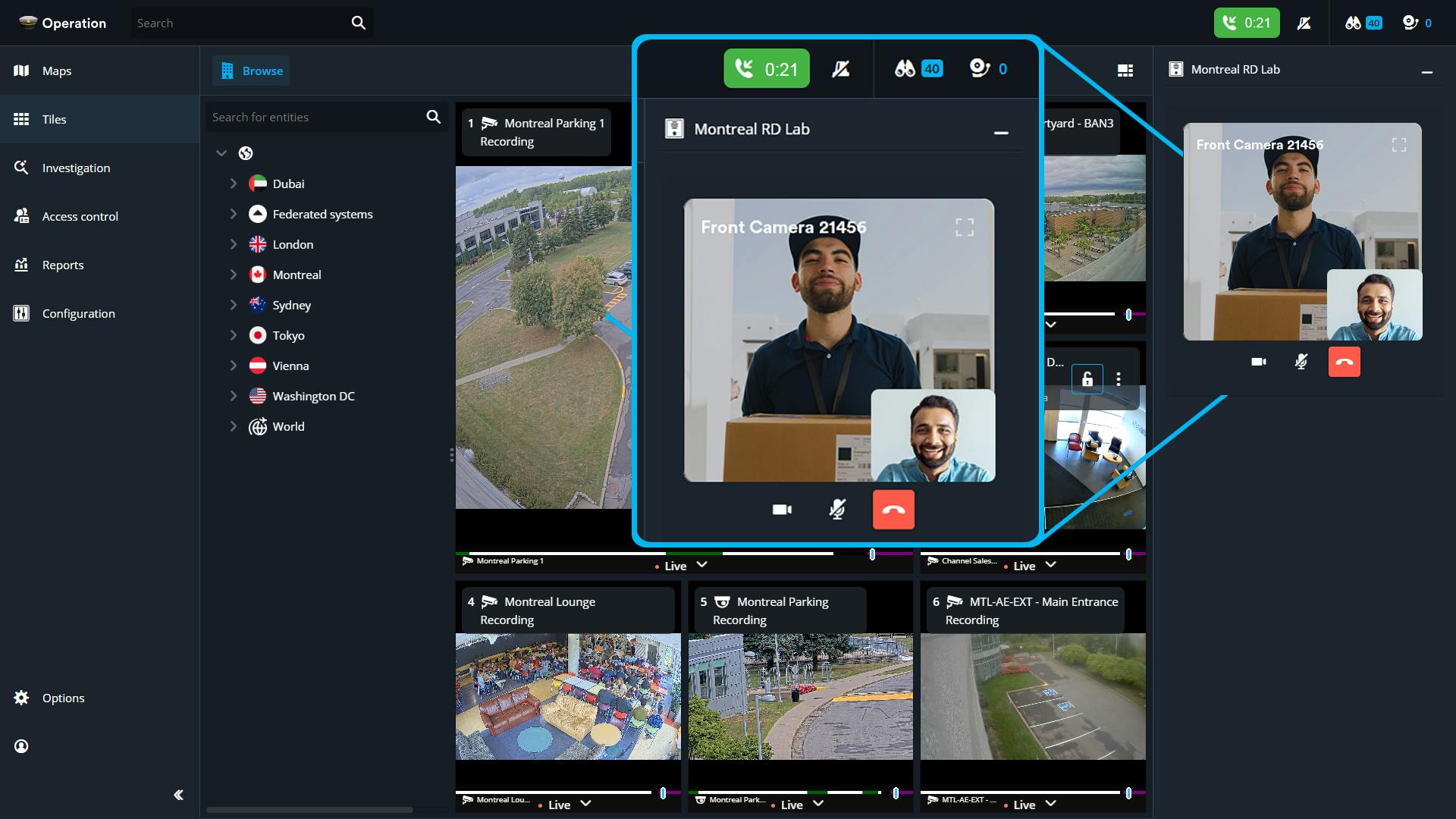
Task: Expand the Montreal tree node
Action: click(234, 275)
